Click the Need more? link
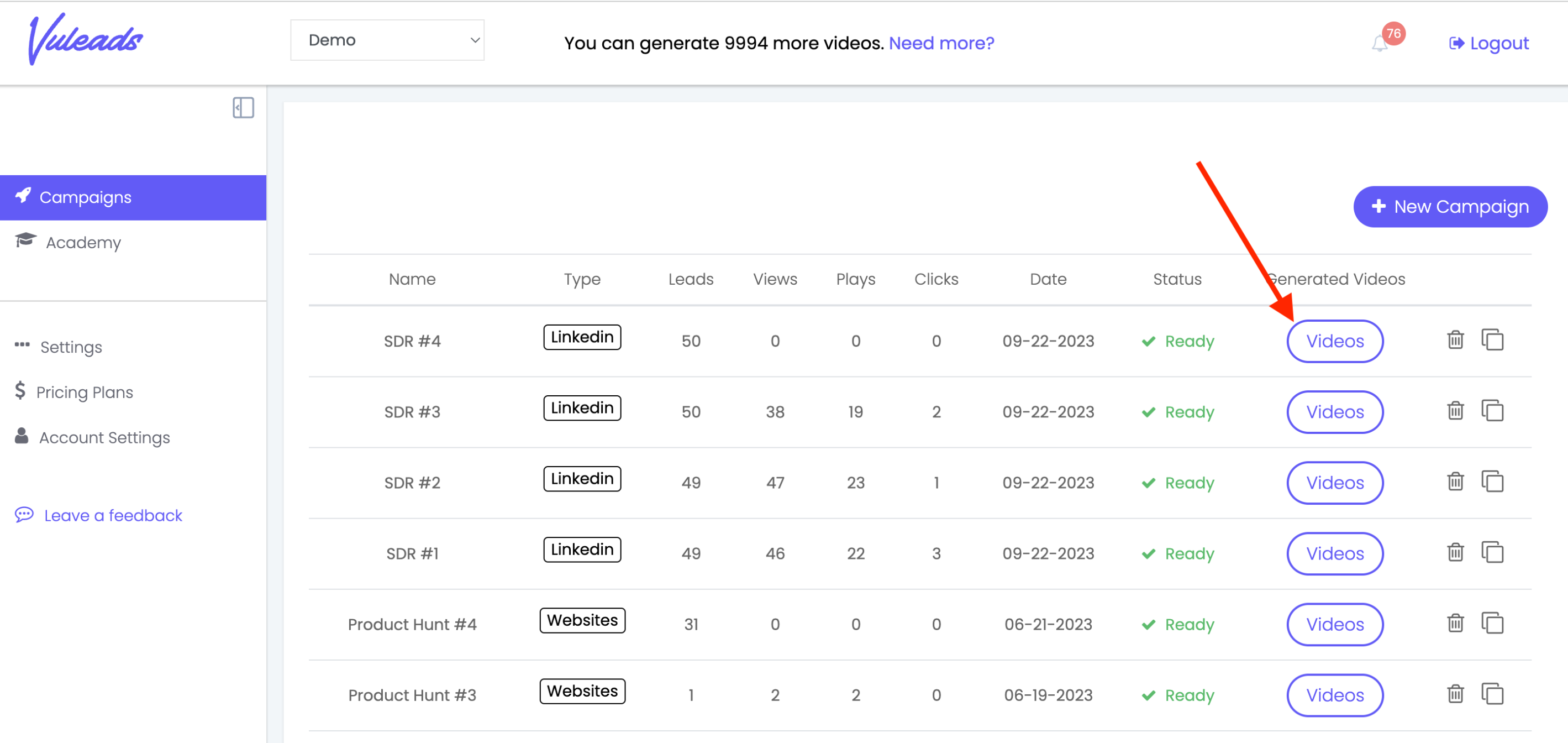 (941, 43)
